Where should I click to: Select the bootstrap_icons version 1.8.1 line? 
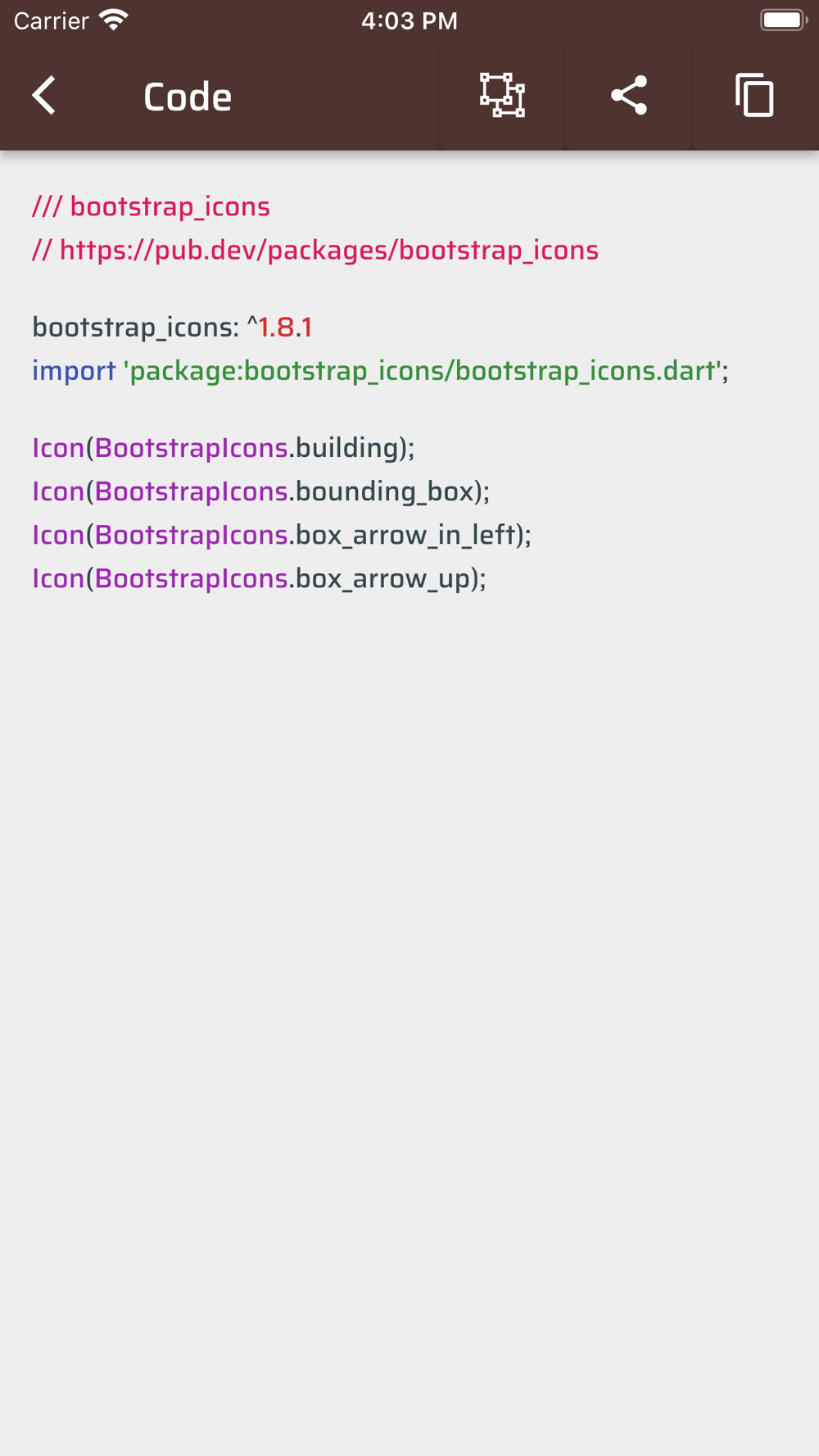coord(172,328)
